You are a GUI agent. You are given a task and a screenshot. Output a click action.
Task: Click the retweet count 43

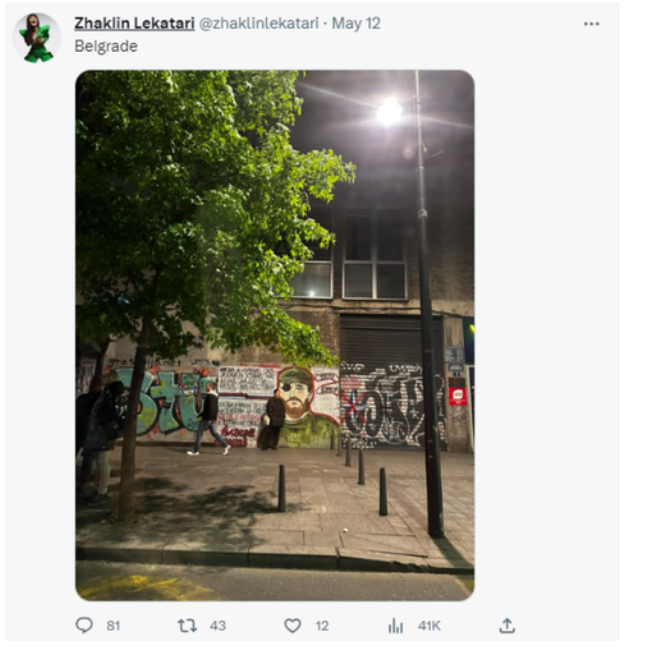pos(218,625)
